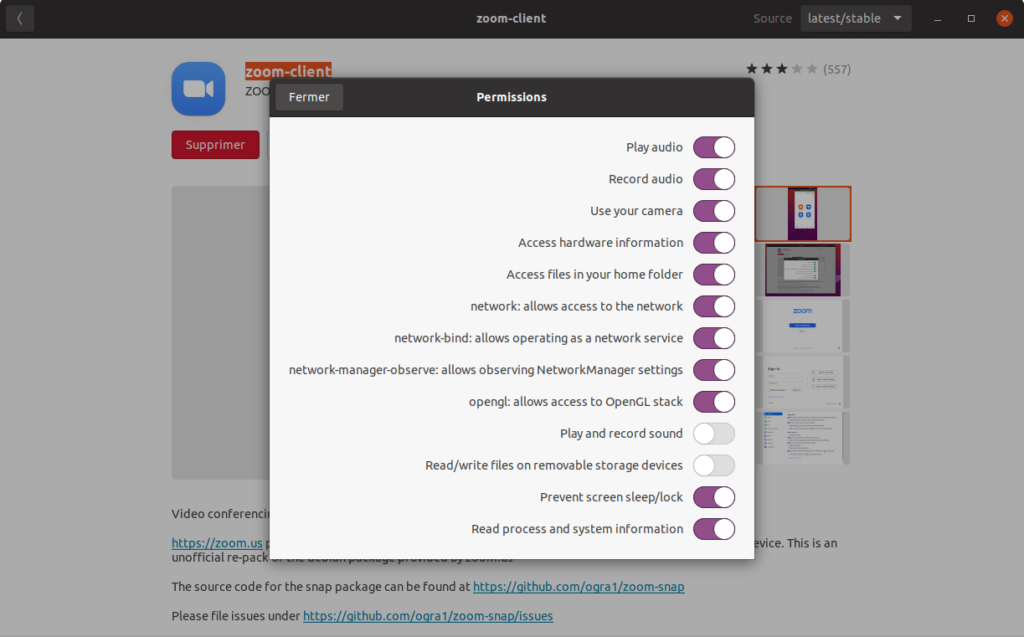The width and height of the screenshot is (1024, 637).
Task: Disable Use your camera switch
Action: pyautogui.click(x=714, y=211)
